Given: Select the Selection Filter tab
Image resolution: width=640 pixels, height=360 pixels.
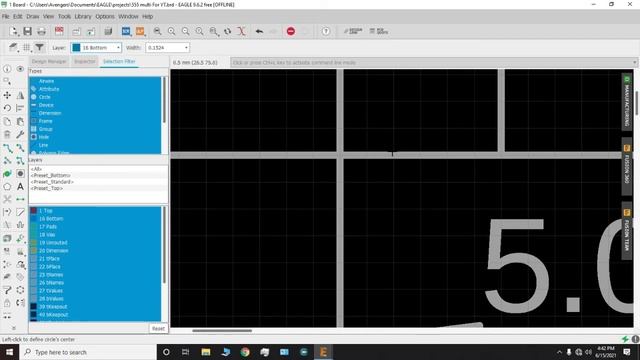Looking at the screenshot, I should pyautogui.click(x=119, y=61).
